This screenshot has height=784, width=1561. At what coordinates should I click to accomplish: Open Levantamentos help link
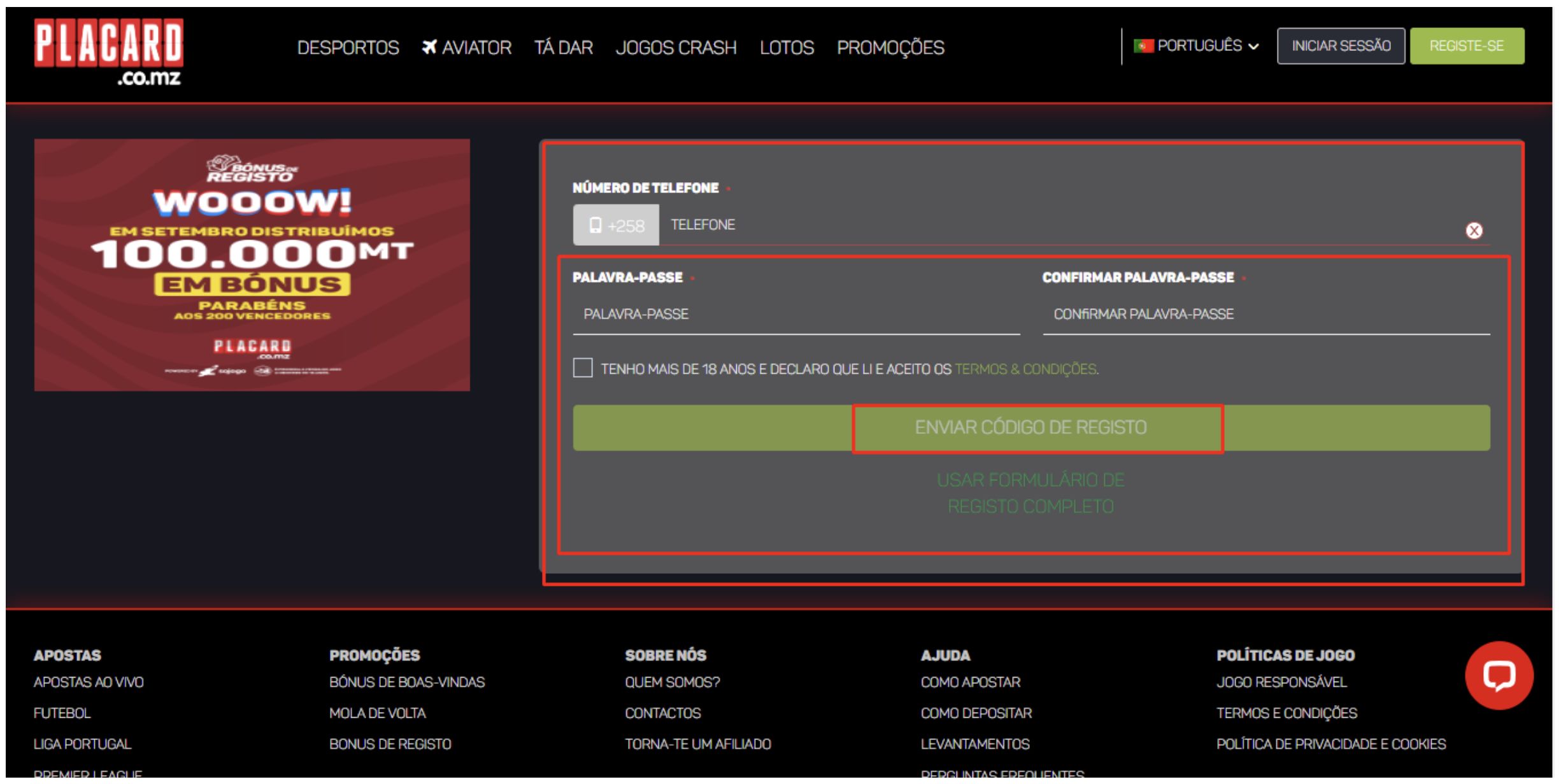point(975,745)
